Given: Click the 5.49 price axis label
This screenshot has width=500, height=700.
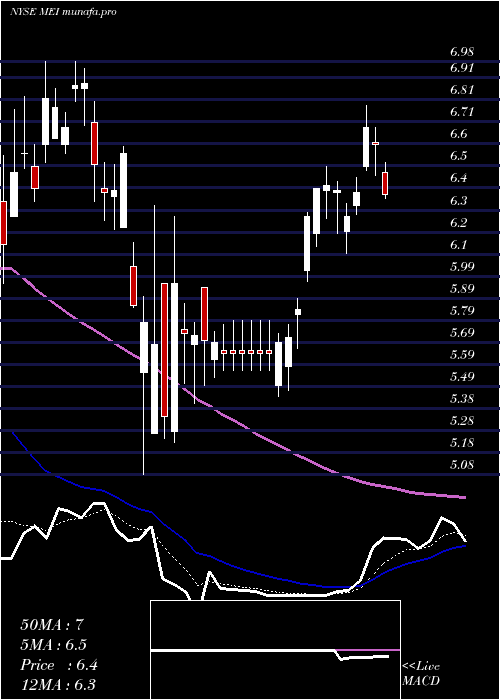Looking at the screenshot, I should point(462,377).
